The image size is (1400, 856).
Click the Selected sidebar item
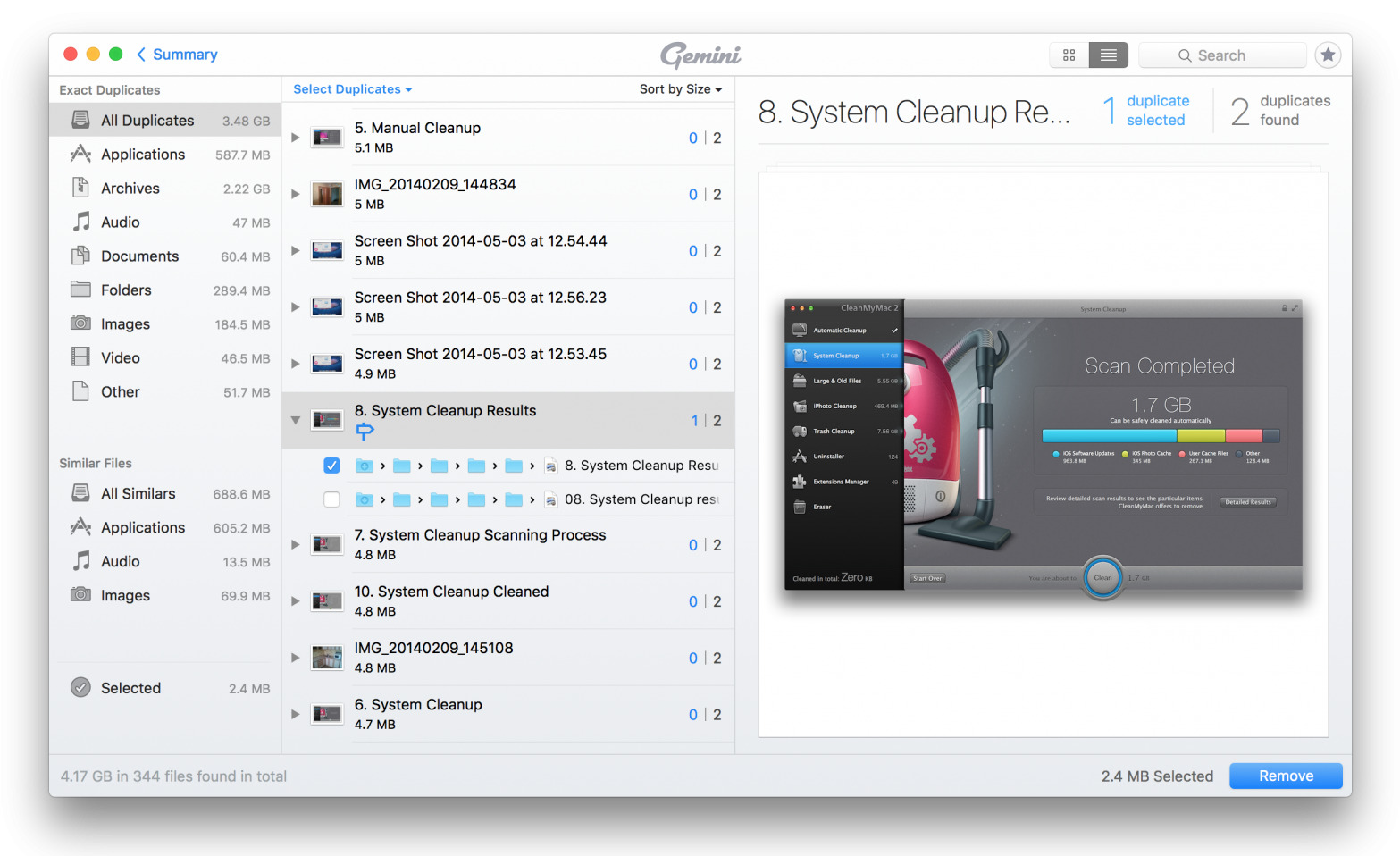165,688
